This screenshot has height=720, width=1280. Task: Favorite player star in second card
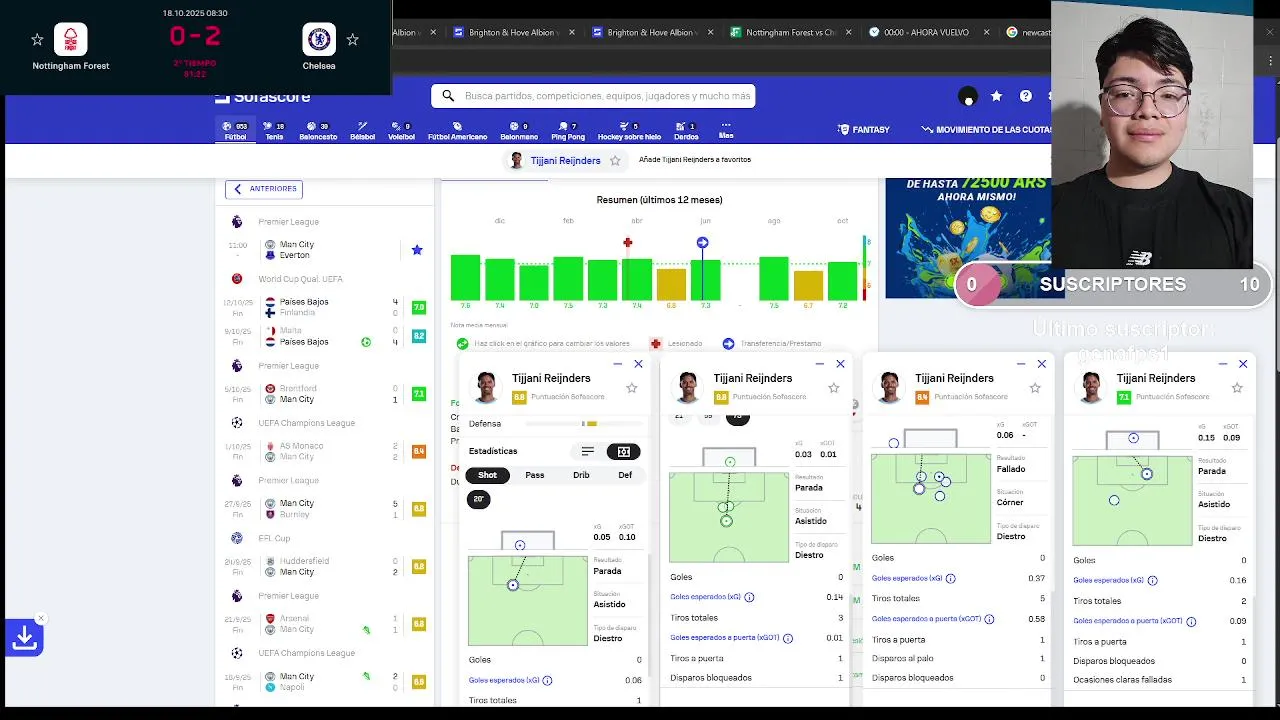833,388
